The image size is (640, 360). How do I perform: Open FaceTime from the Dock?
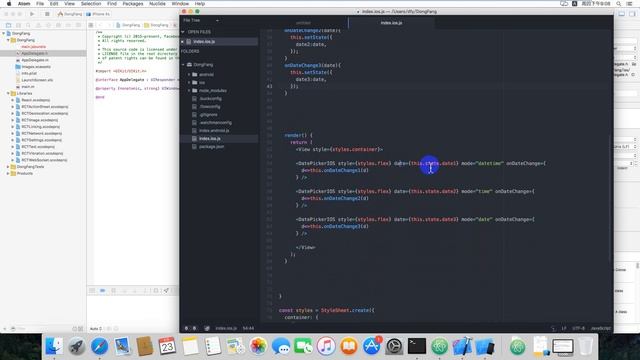303,347
